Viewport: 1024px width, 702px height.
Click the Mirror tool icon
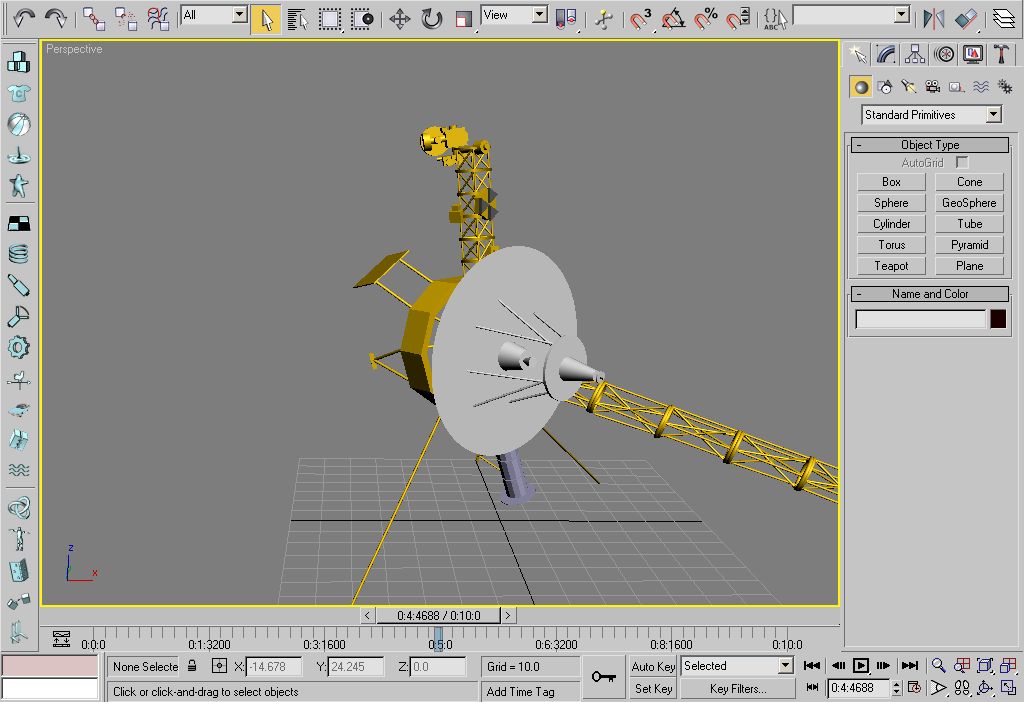pos(933,18)
